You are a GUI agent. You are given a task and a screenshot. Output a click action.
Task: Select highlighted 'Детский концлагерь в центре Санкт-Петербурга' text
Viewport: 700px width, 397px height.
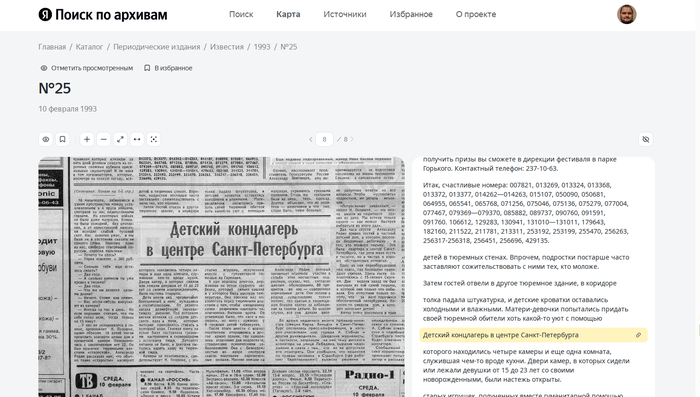point(500,335)
